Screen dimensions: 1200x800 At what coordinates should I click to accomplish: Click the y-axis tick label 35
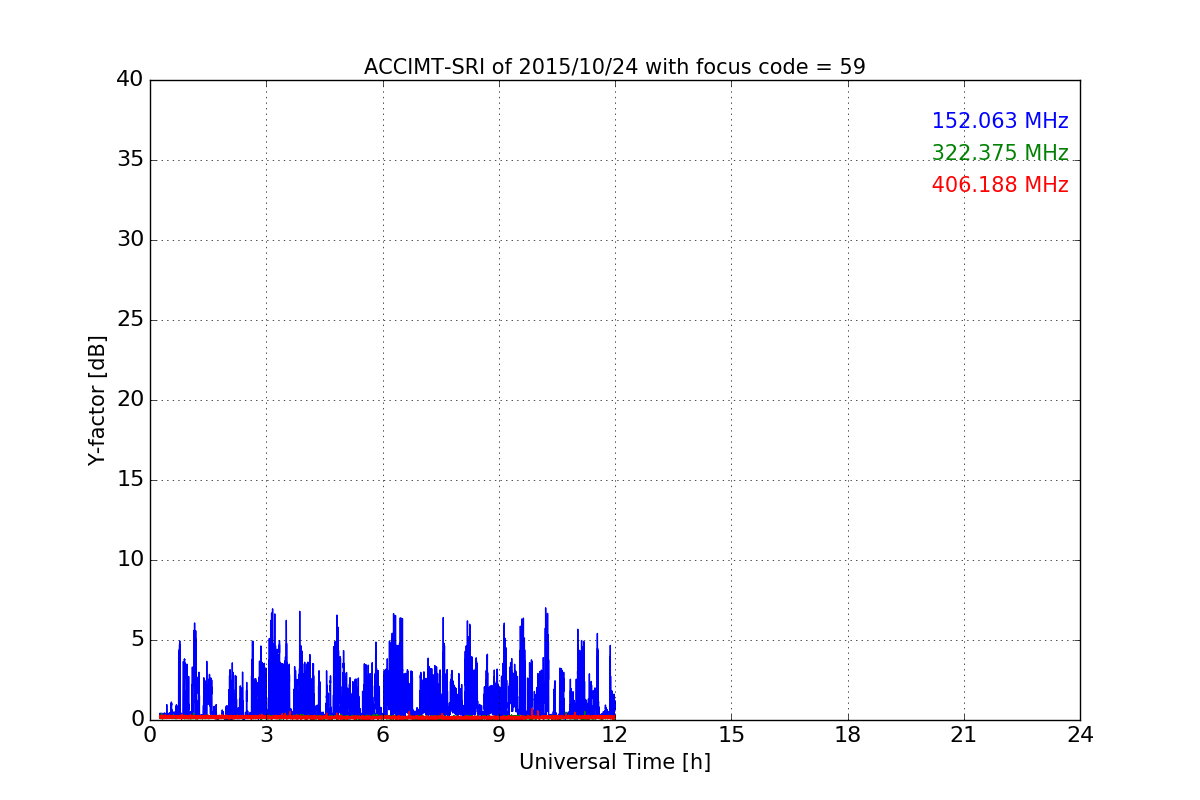pyautogui.click(x=130, y=159)
